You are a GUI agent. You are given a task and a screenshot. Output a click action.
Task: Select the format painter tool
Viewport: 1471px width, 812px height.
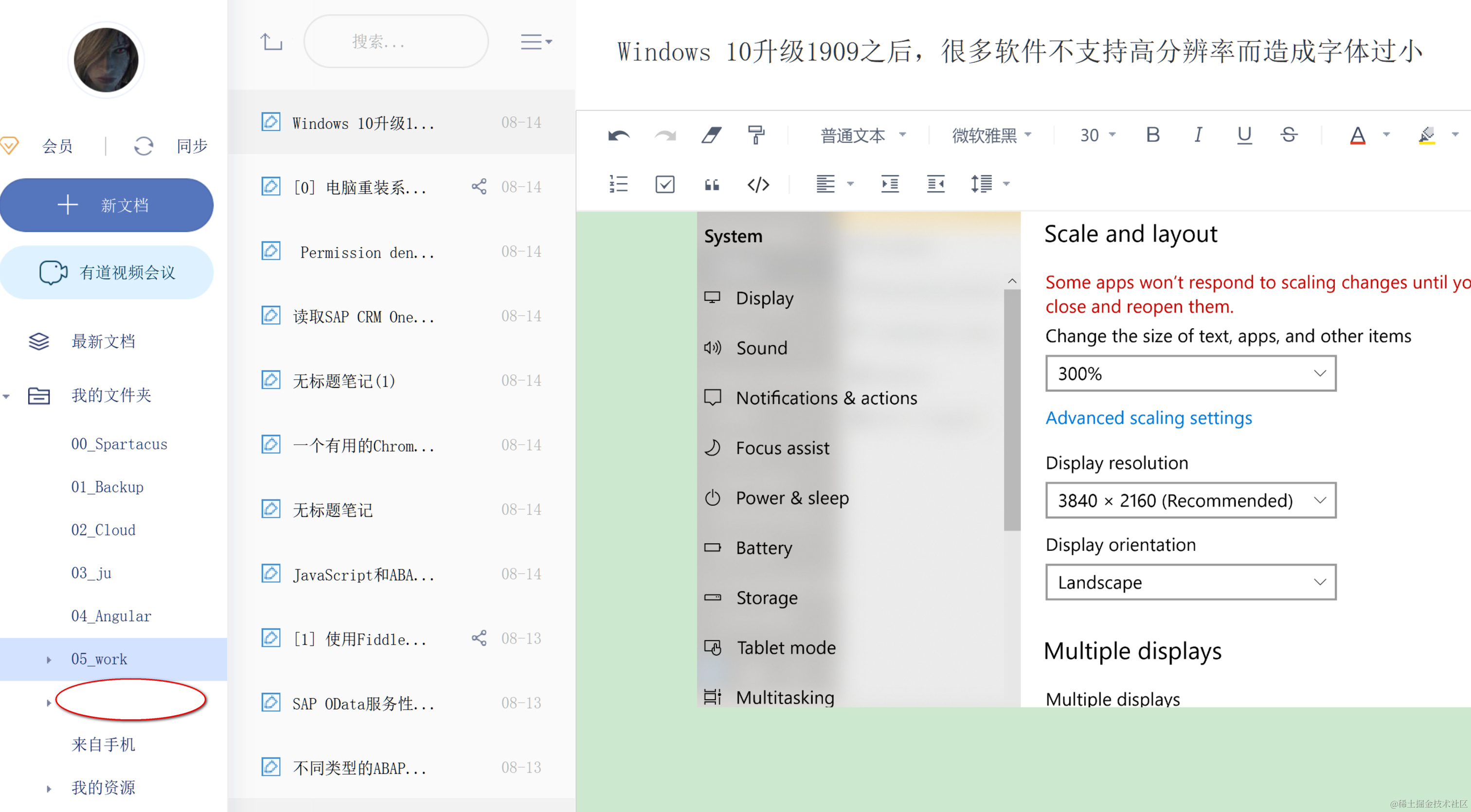755,136
